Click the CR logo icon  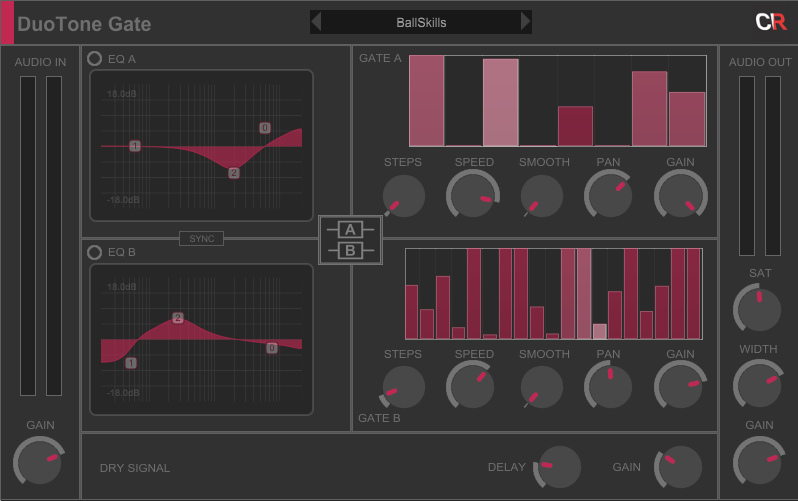770,22
